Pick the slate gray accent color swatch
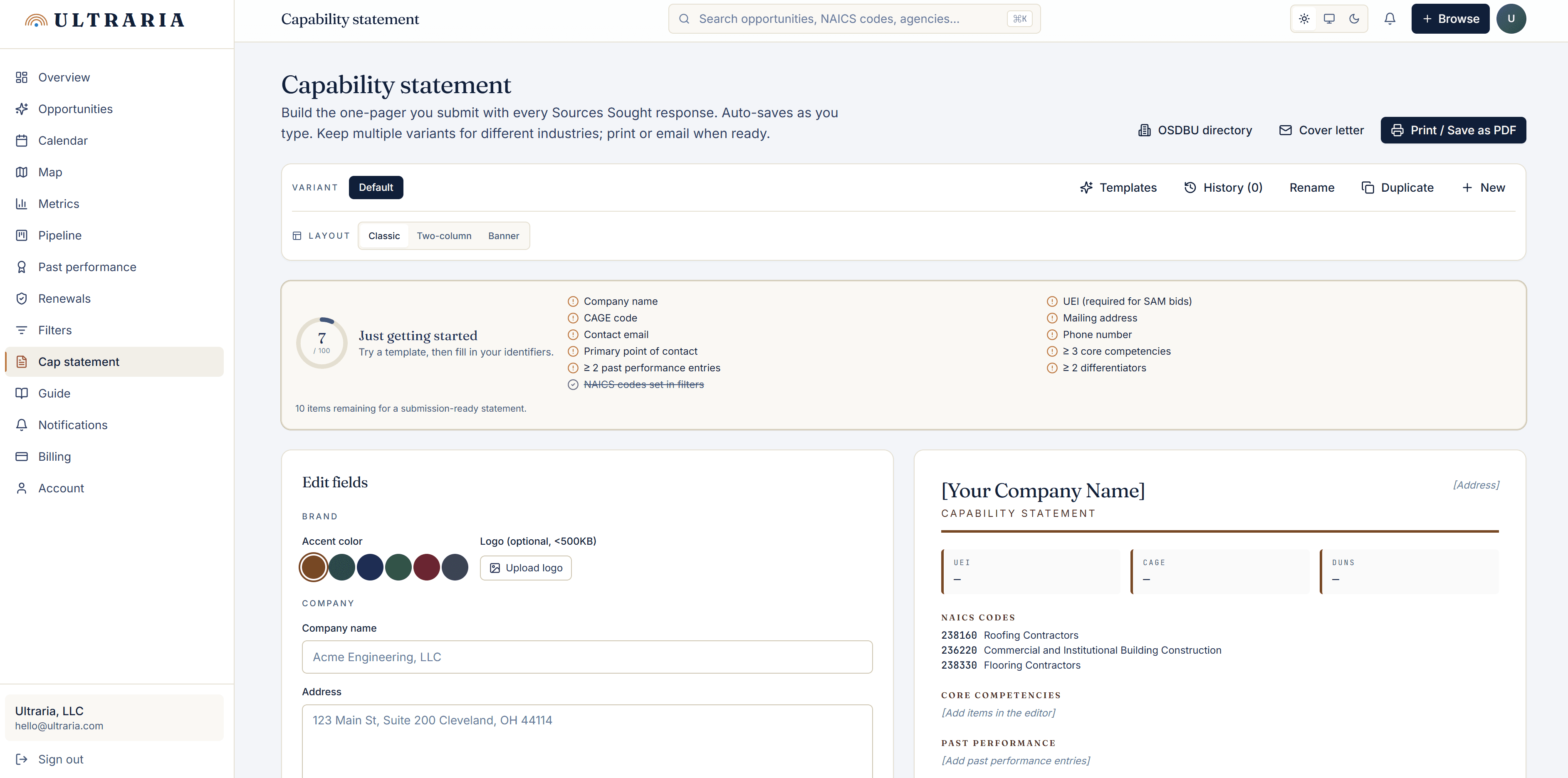This screenshot has height=778, width=1568. point(455,567)
